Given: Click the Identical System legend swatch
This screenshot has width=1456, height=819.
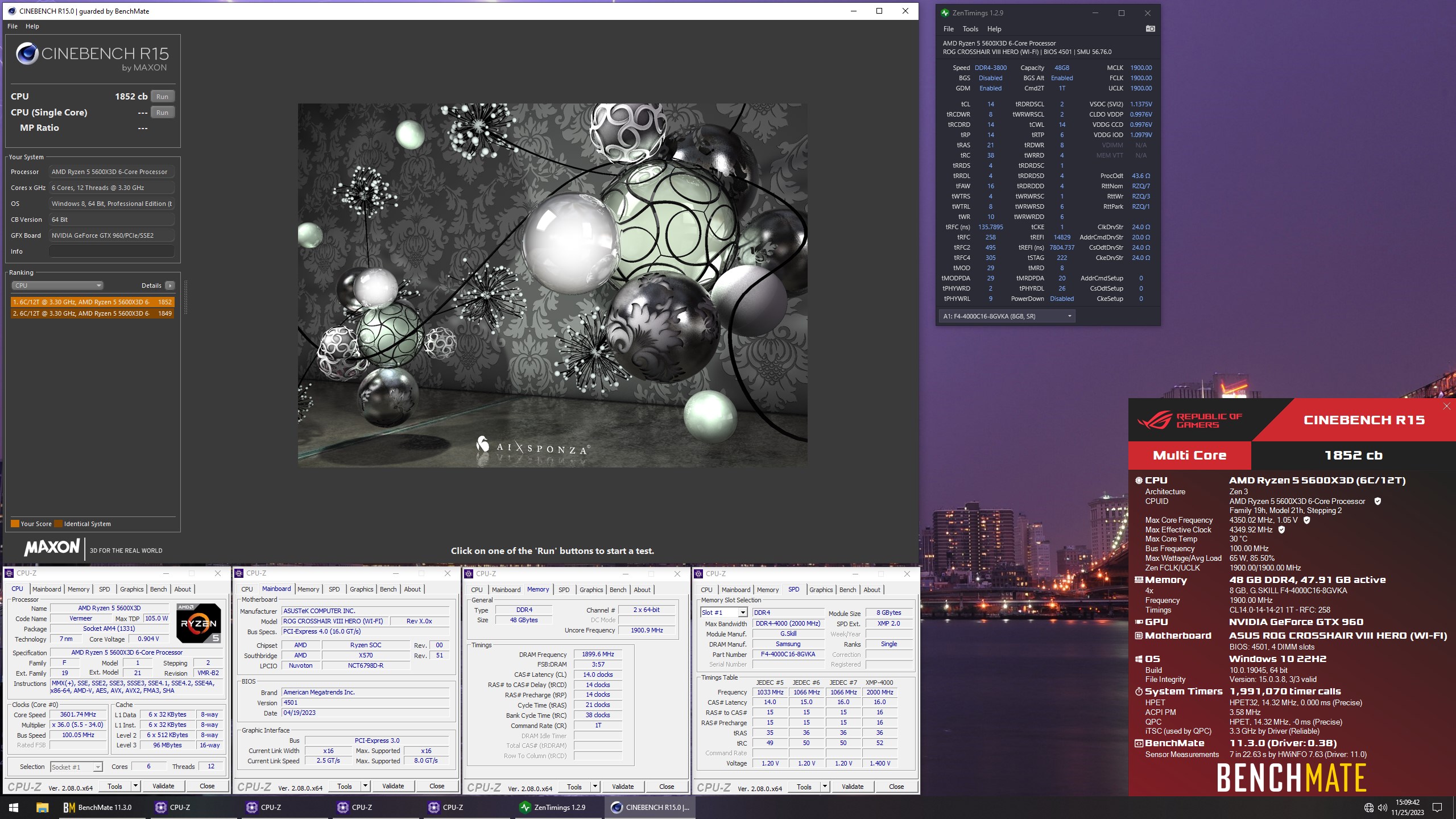Looking at the screenshot, I should pyautogui.click(x=59, y=524).
